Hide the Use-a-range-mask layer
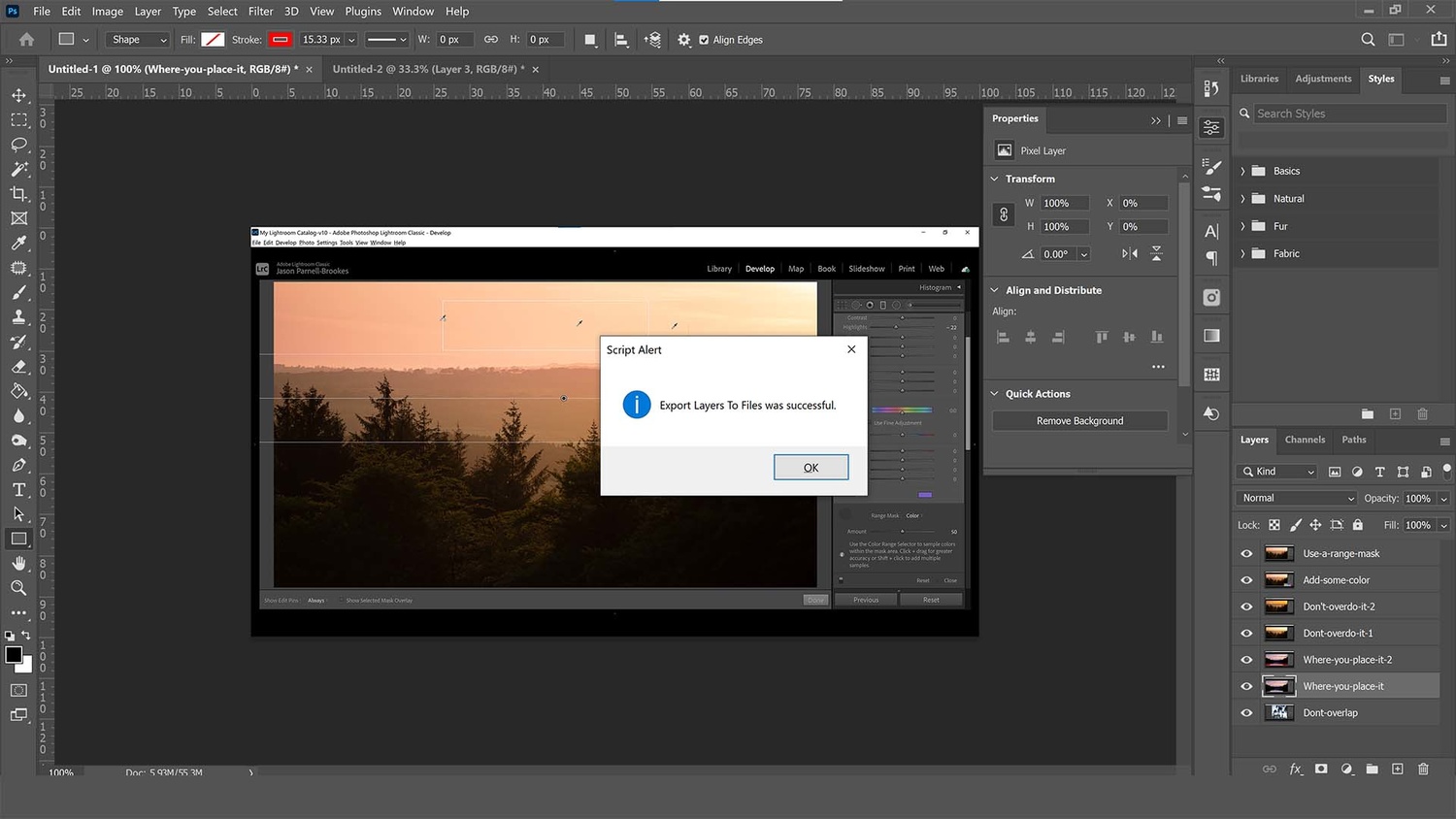The width and height of the screenshot is (1456, 819). pos(1246,554)
